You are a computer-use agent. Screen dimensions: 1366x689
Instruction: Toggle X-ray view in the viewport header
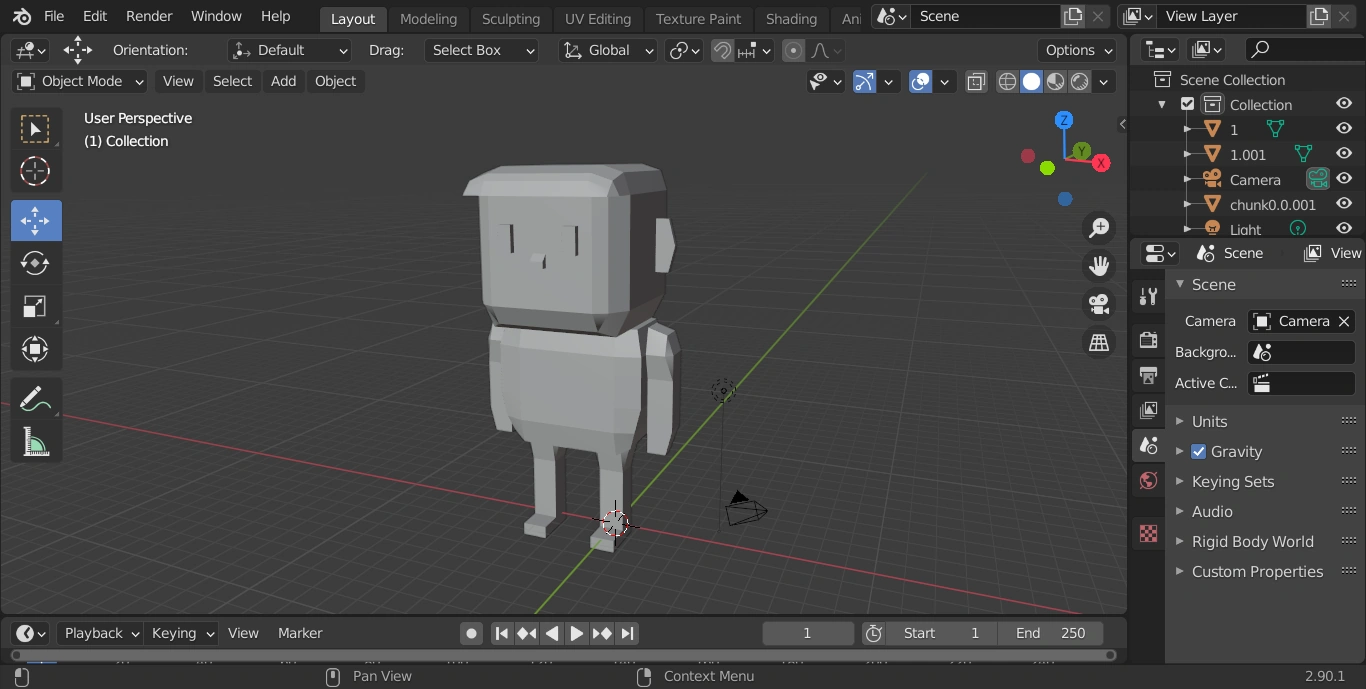(976, 82)
